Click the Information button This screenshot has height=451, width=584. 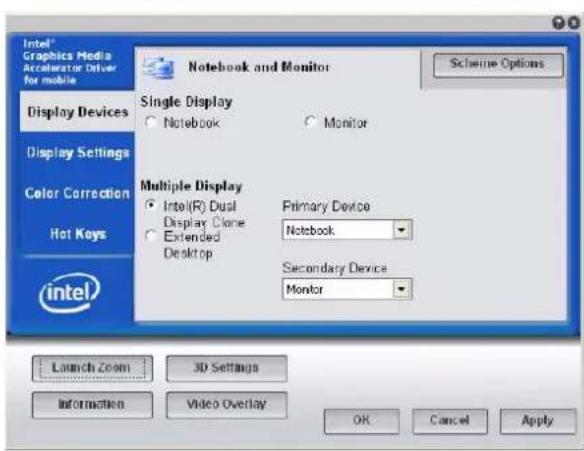(x=92, y=405)
